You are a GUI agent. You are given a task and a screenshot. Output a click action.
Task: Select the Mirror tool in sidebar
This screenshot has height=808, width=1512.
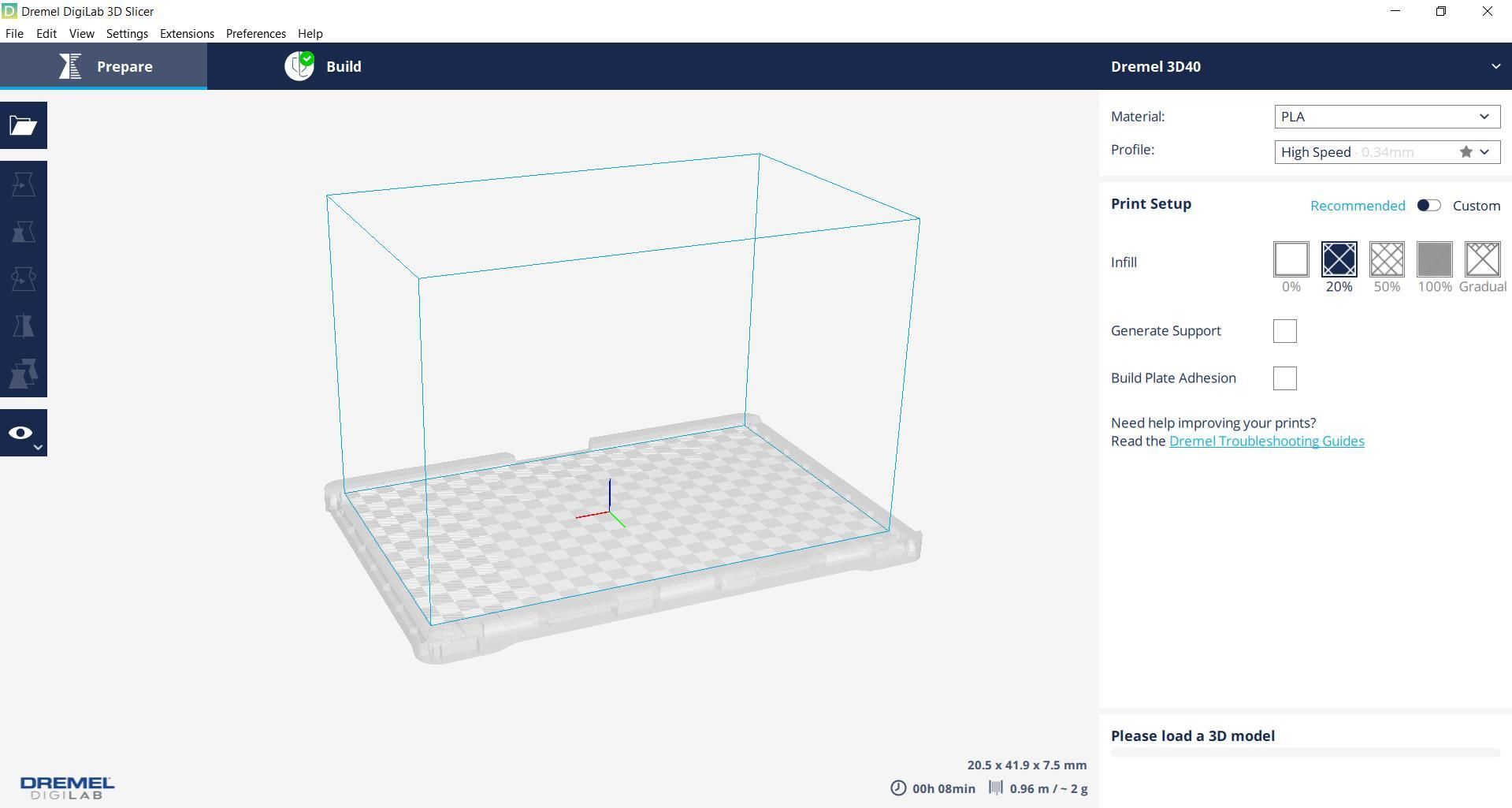[24, 326]
